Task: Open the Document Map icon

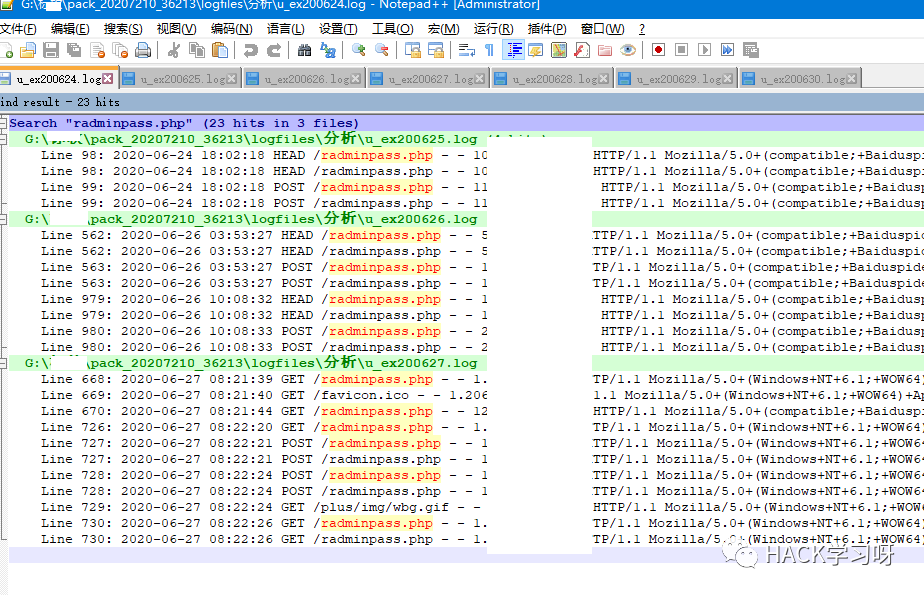Action: [x=559, y=51]
